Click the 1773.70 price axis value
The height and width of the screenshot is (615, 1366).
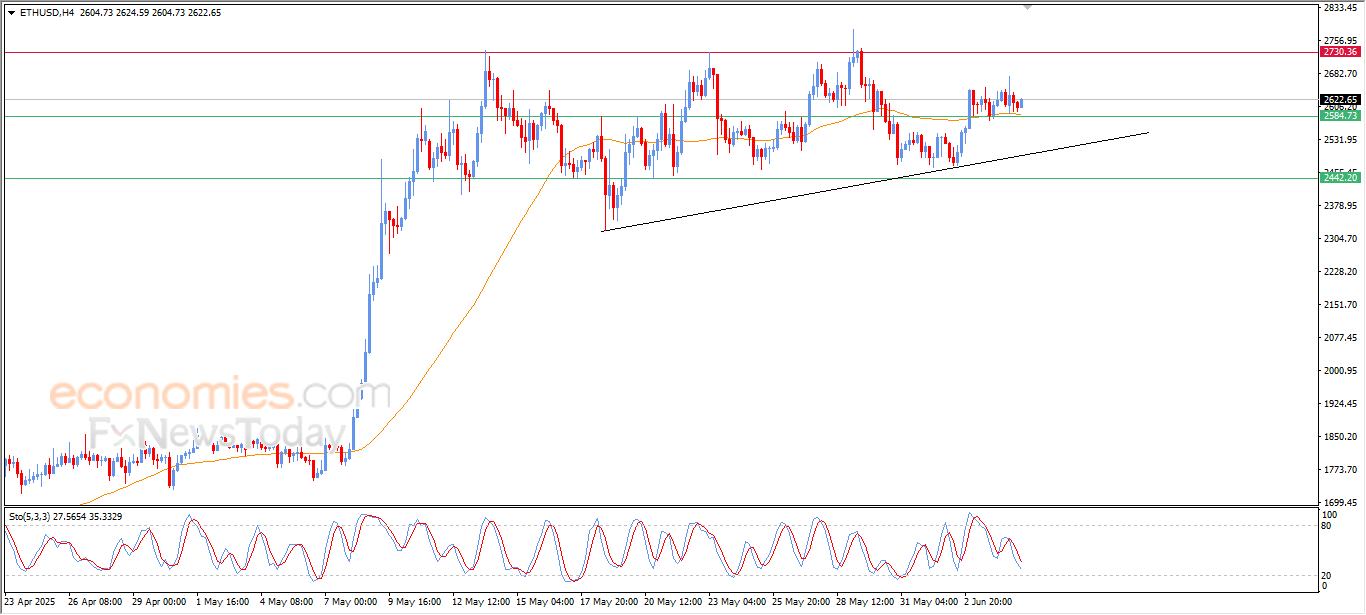(x=1340, y=470)
